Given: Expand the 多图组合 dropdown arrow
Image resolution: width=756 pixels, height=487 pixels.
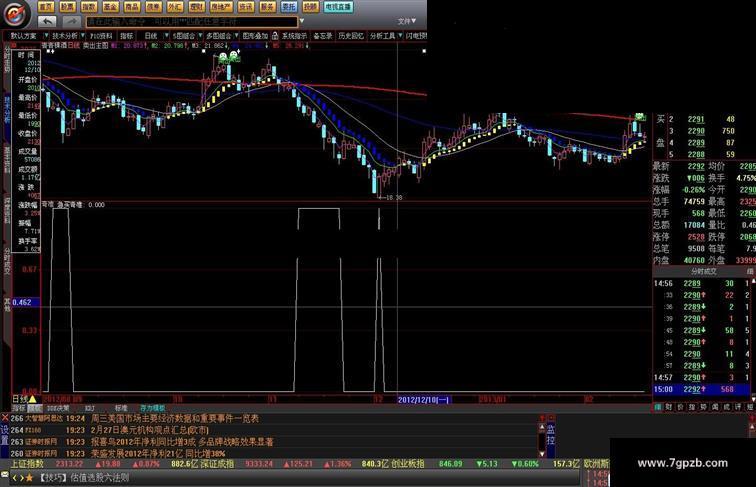Looking at the screenshot, I should click(236, 36).
